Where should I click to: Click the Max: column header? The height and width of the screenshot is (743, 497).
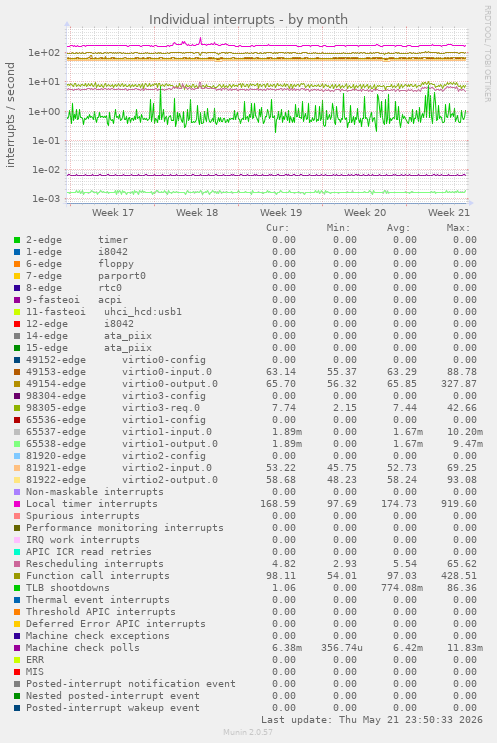click(x=458, y=228)
